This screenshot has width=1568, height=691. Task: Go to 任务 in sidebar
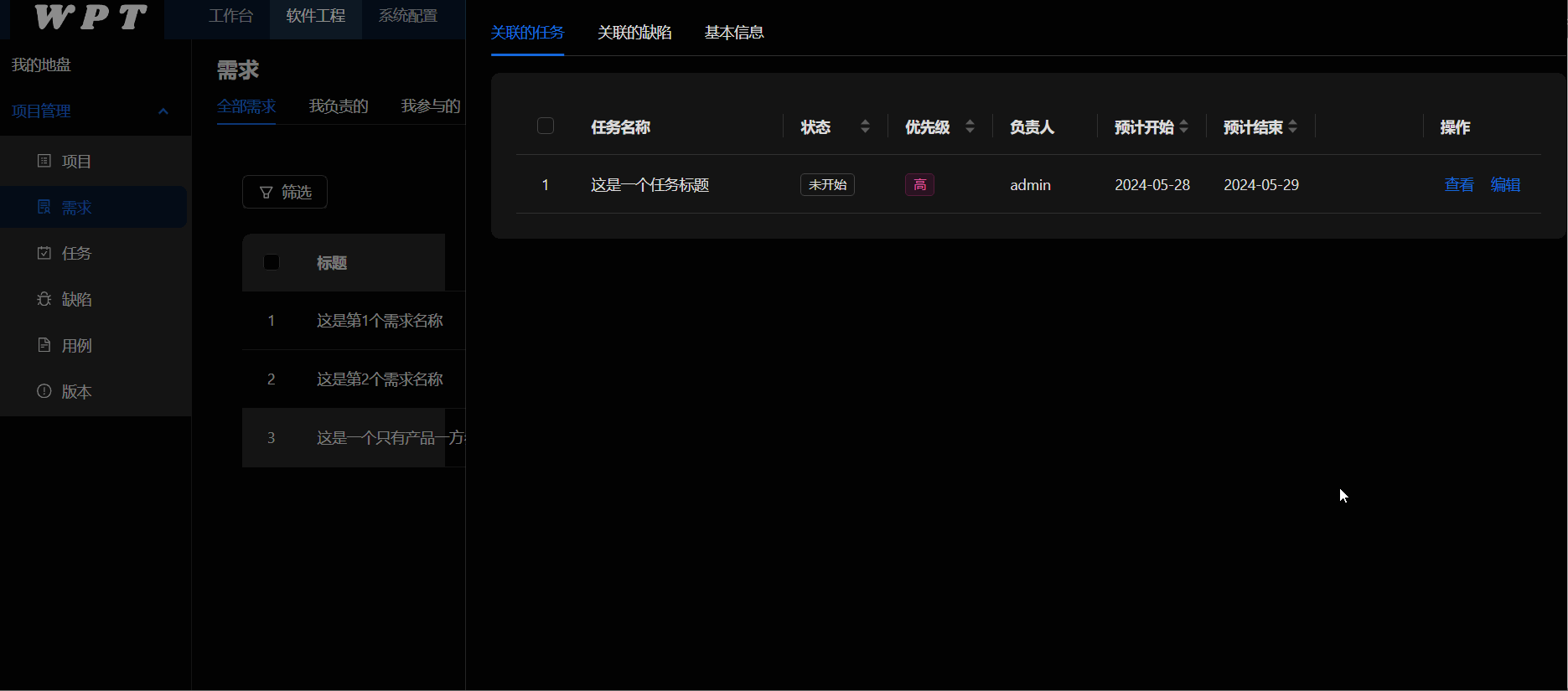[76, 253]
